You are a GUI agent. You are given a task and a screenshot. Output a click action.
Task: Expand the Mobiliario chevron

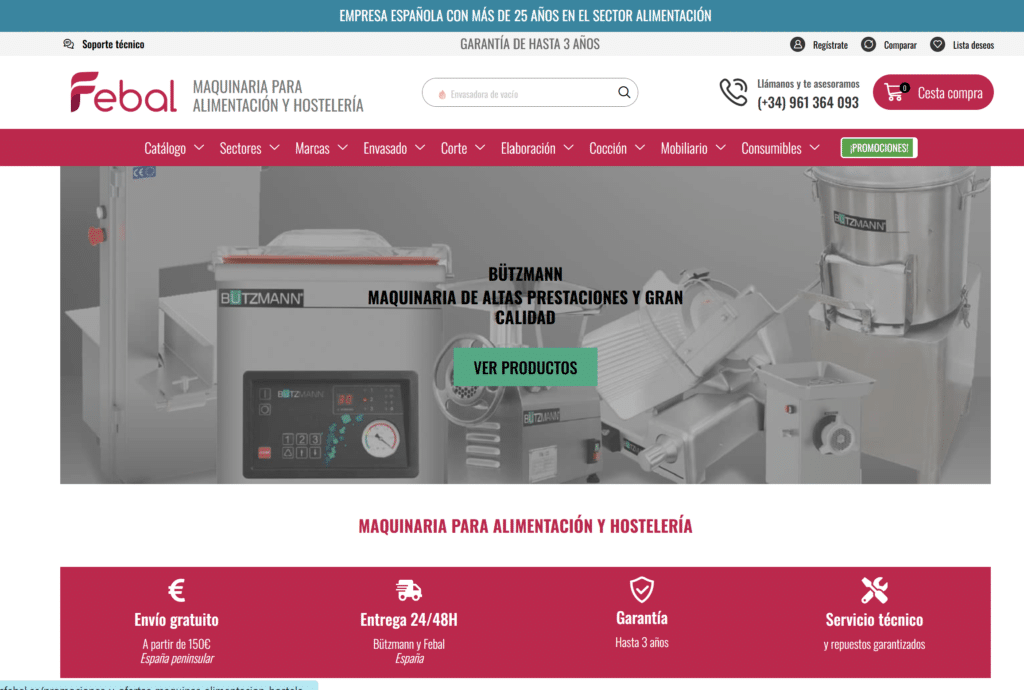coord(720,148)
